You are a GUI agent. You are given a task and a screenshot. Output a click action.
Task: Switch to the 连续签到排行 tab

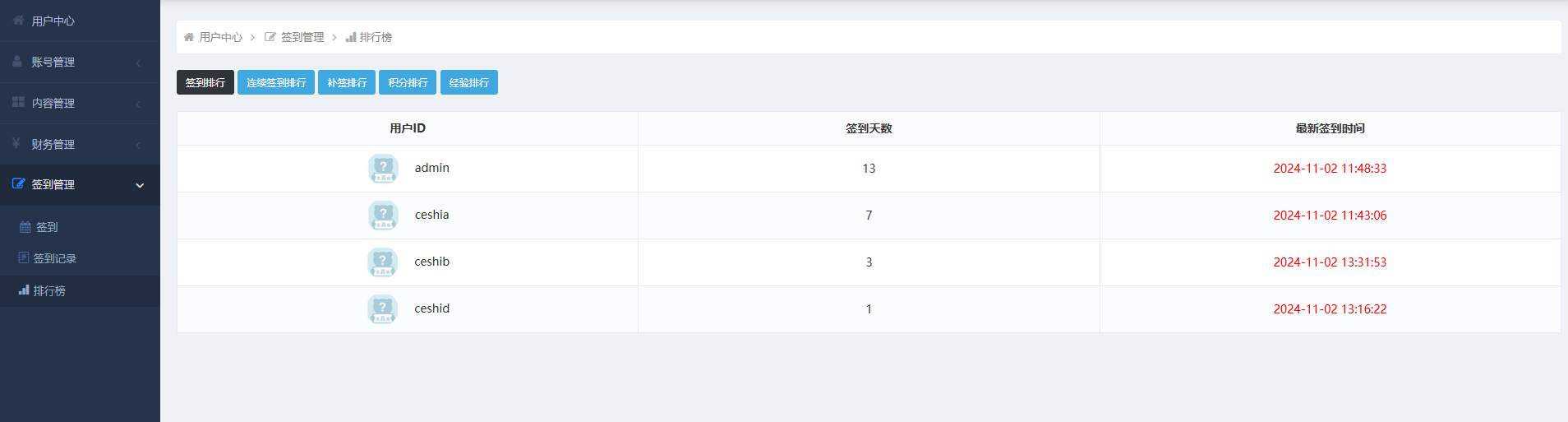pos(276,82)
